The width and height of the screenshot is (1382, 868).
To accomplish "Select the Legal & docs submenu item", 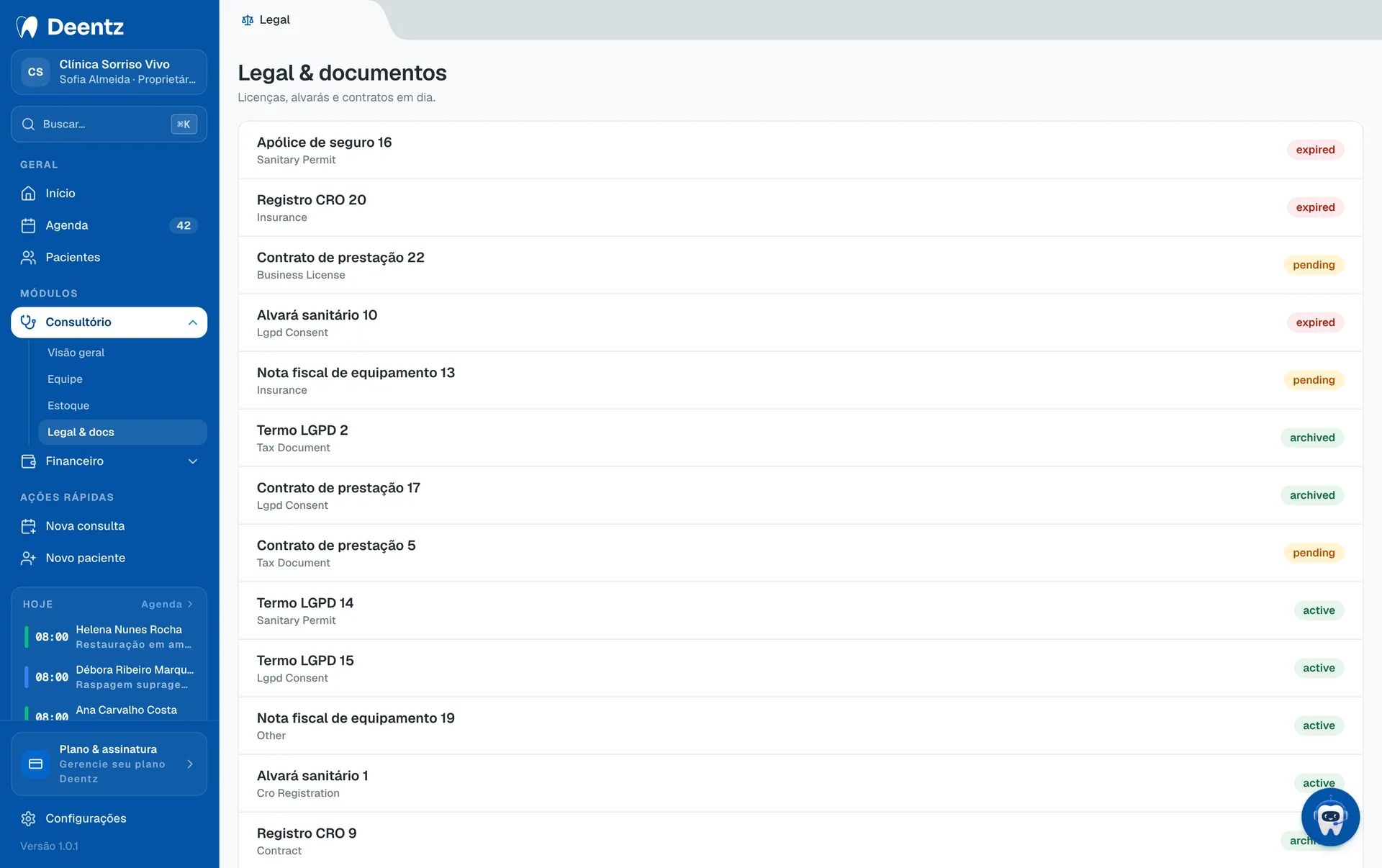I will click(122, 432).
